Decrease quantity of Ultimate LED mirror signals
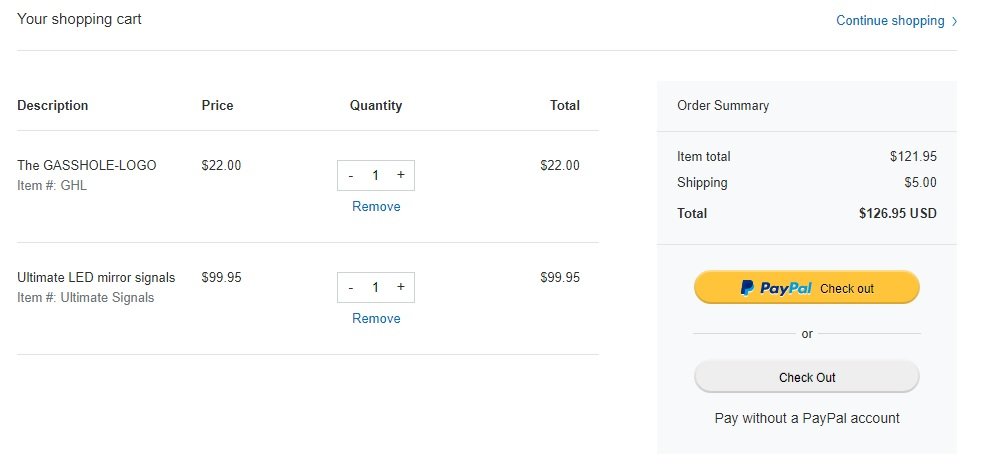The height and width of the screenshot is (468, 989). click(351, 288)
